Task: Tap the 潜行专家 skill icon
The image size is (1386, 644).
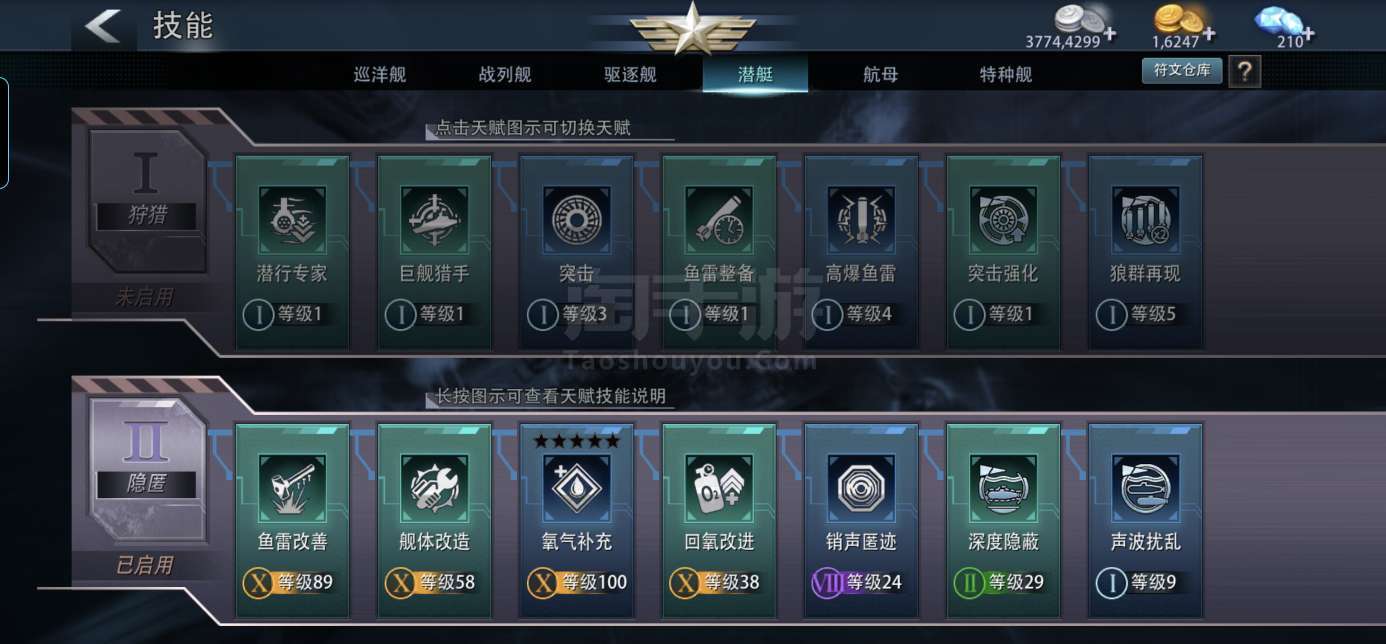Action: tap(292, 219)
